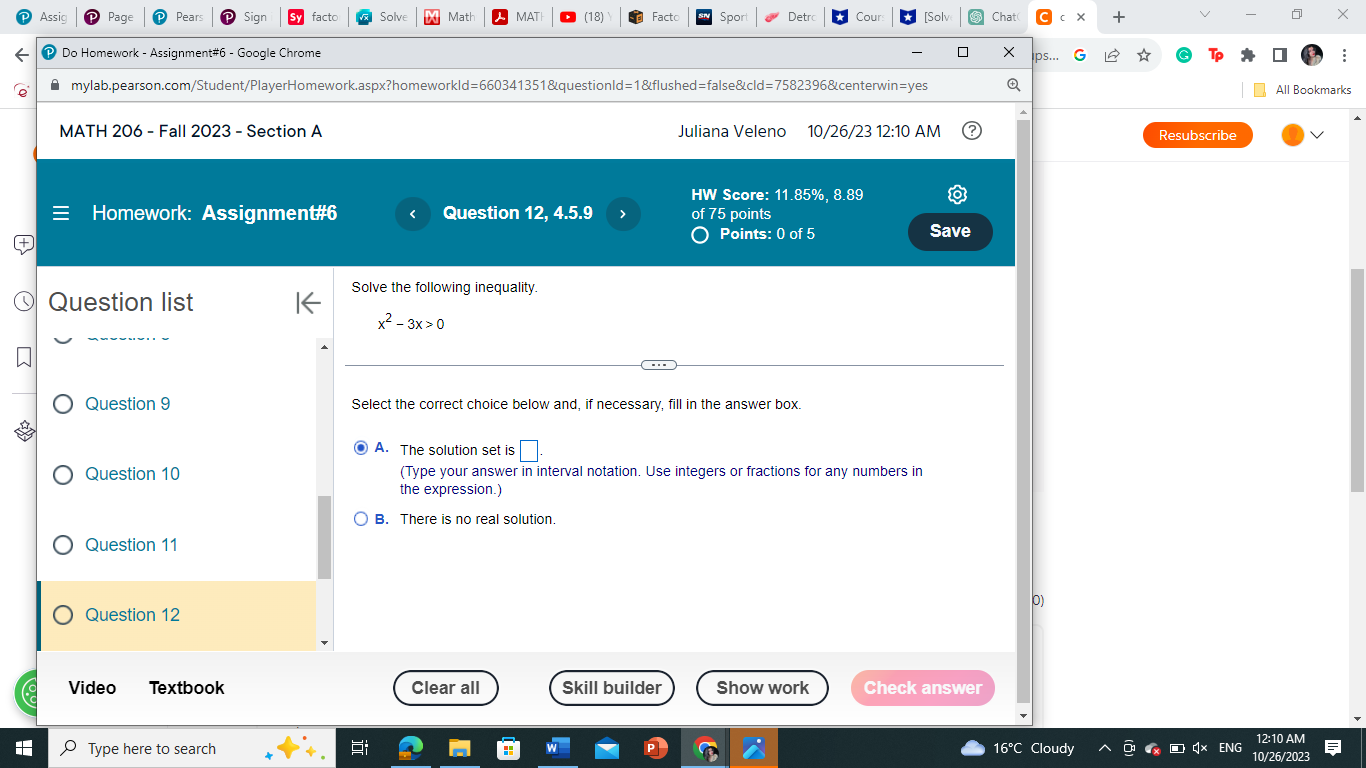Open the Video help link

pos(92,688)
